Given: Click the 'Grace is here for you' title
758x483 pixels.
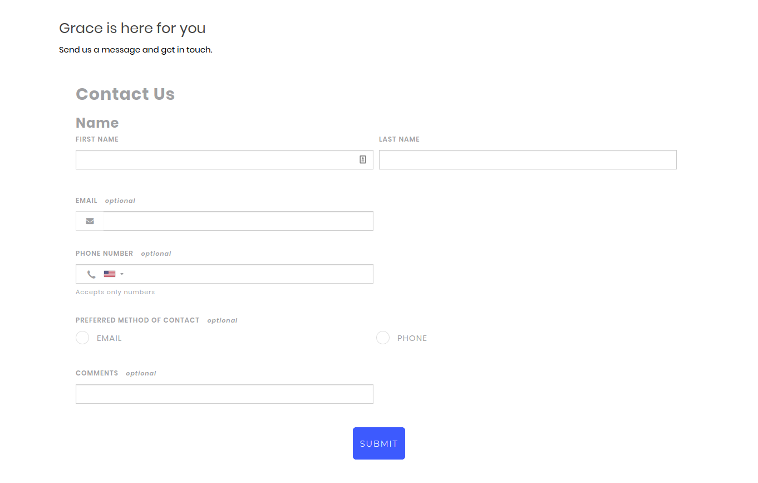Looking at the screenshot, I should tap(132, 28).
